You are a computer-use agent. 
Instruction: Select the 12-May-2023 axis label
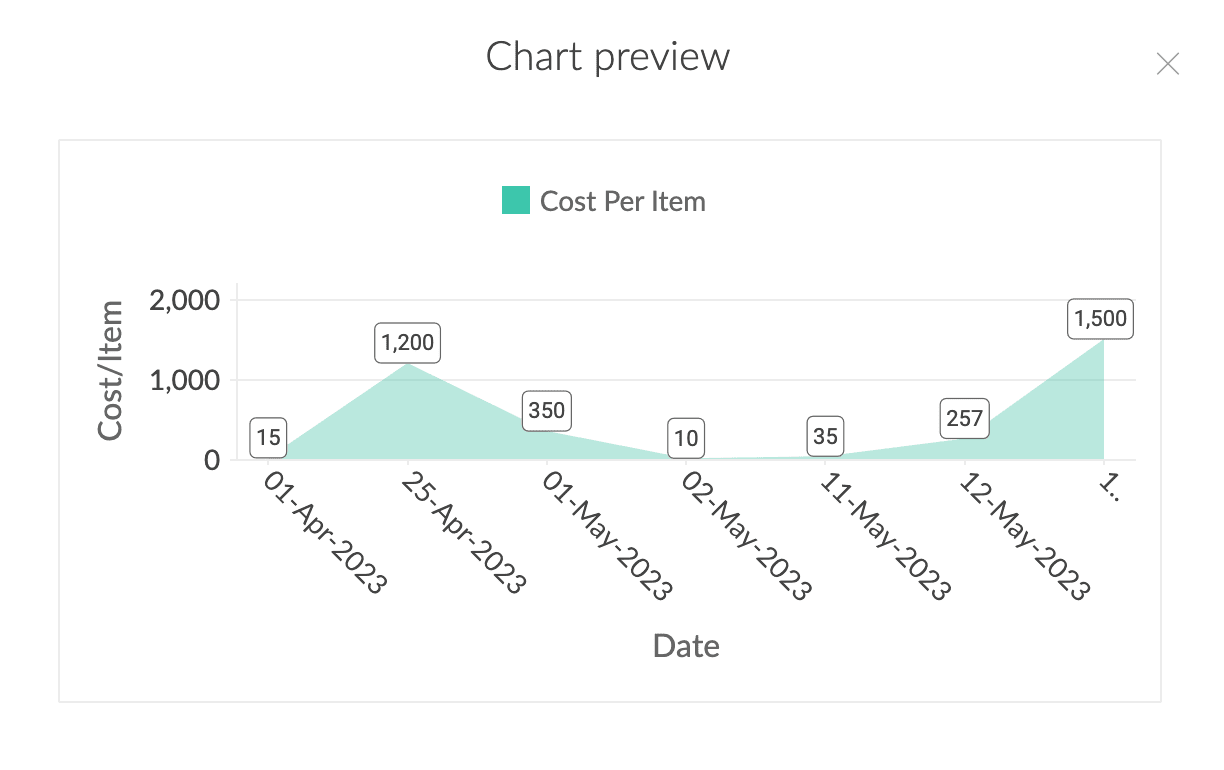(1022, 535)
